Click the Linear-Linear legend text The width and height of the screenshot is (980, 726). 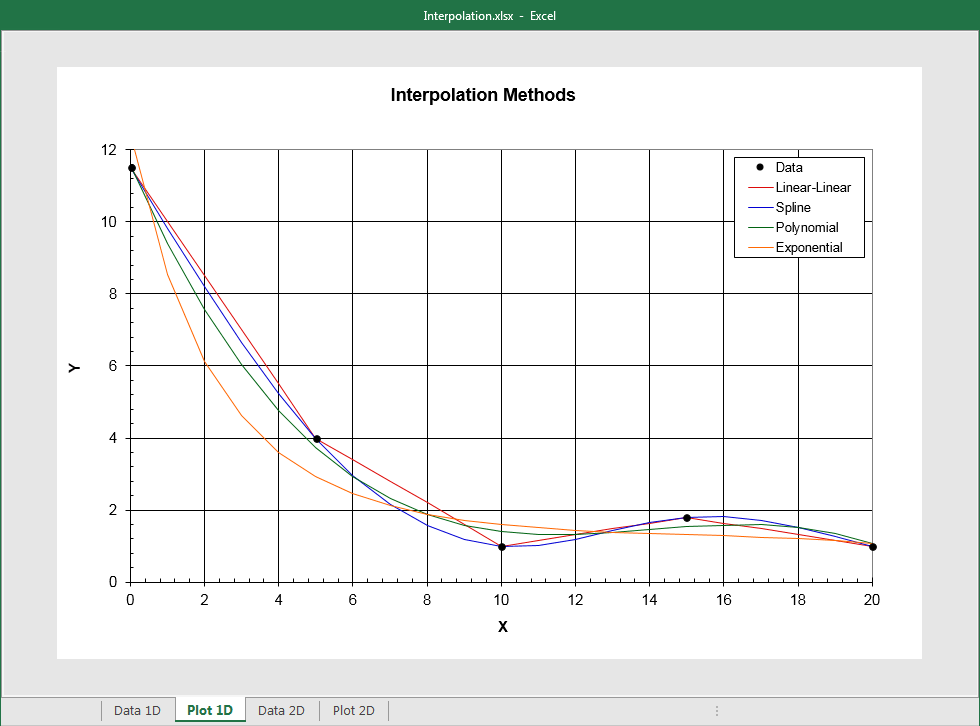[x=812, y=187]
